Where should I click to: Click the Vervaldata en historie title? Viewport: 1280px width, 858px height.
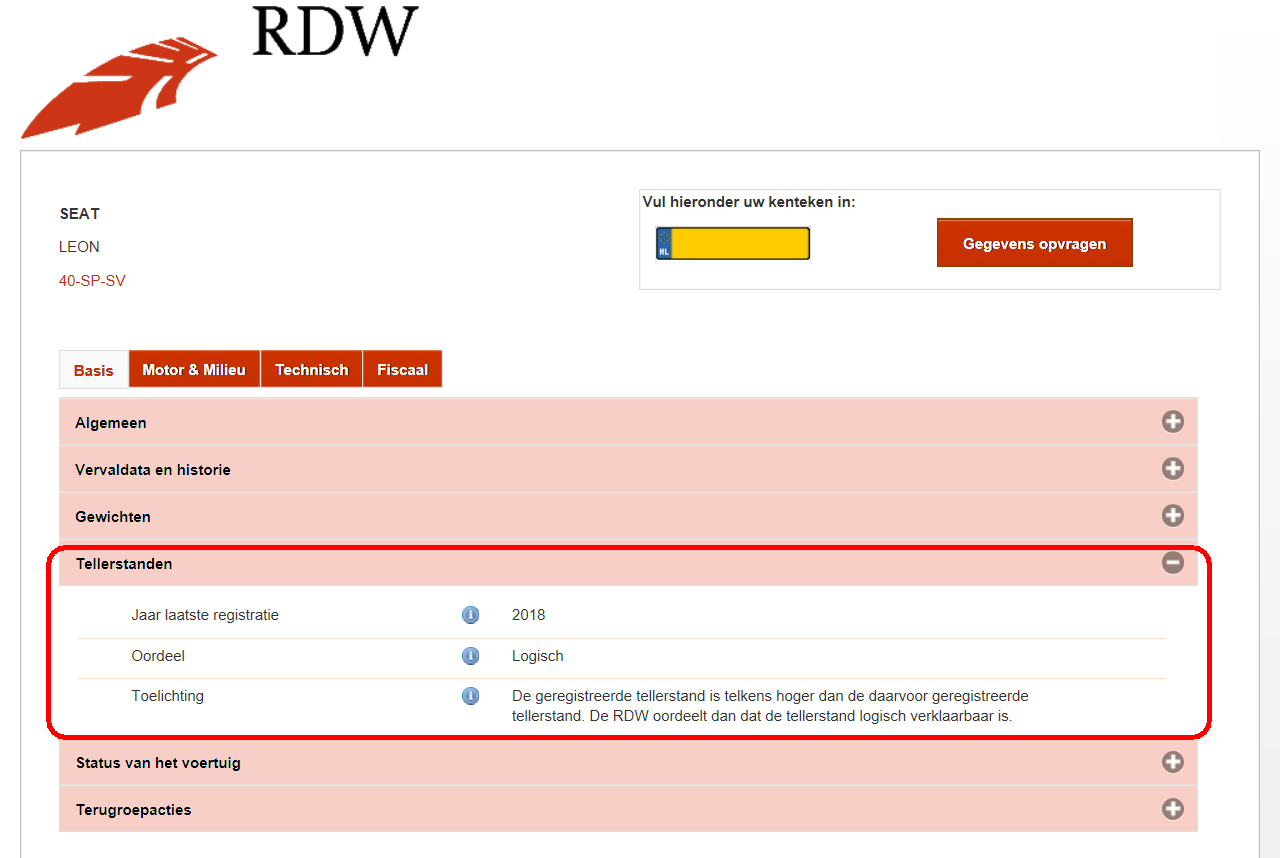tap(153, 470)
